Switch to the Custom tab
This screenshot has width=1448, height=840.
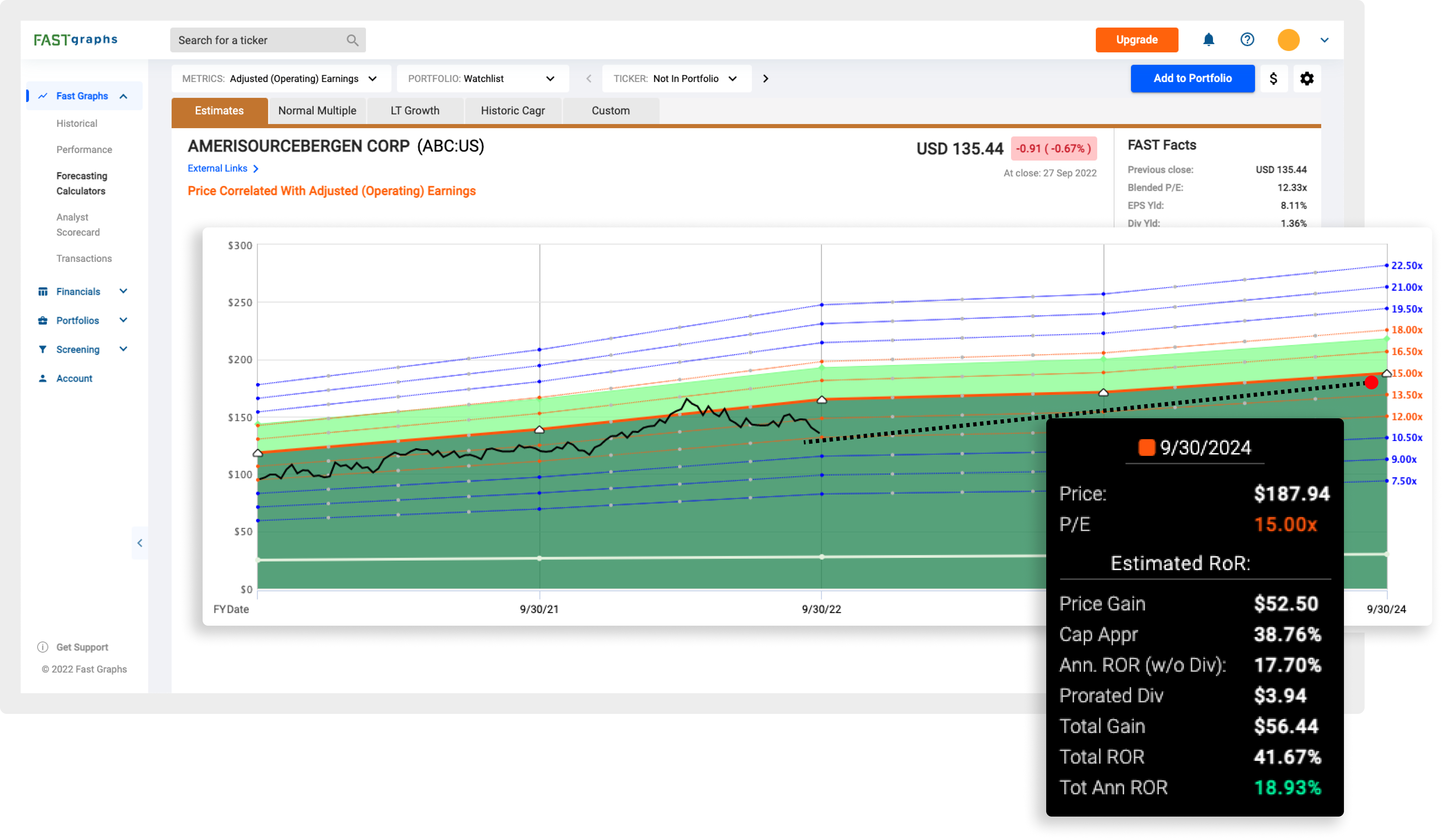click(611, 111)
